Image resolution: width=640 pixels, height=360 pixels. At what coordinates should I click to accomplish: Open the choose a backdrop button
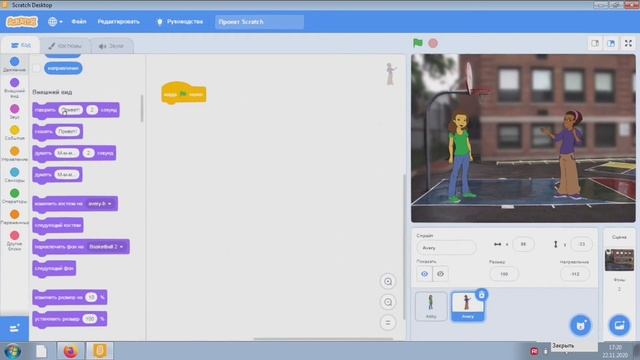pos(619,325)
